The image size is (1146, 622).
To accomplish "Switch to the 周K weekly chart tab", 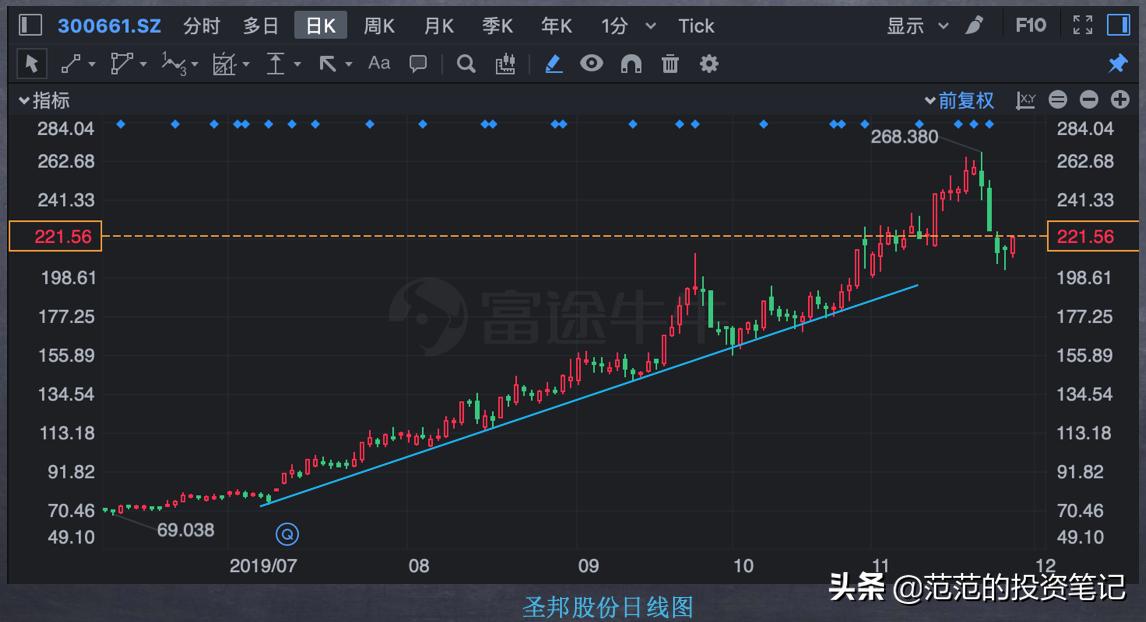I will 378,25.
